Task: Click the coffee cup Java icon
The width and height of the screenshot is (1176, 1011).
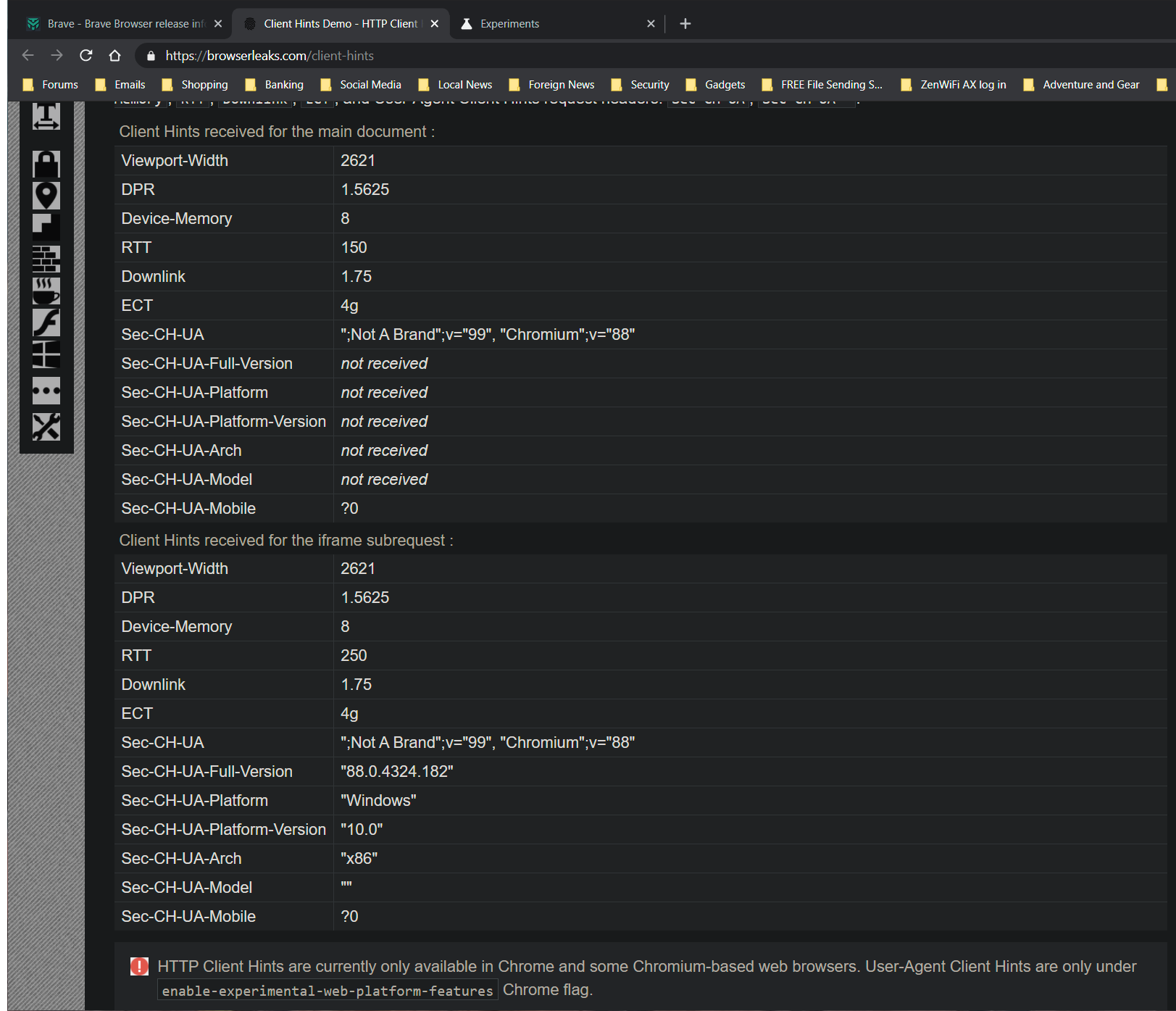Action: (x=46, y=291)
